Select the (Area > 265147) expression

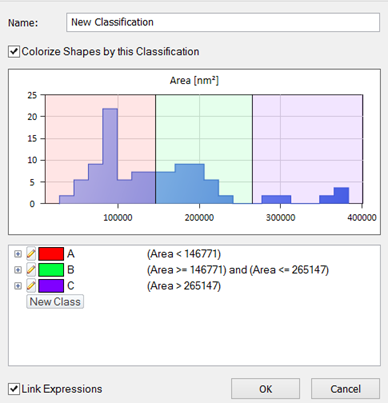184,286
